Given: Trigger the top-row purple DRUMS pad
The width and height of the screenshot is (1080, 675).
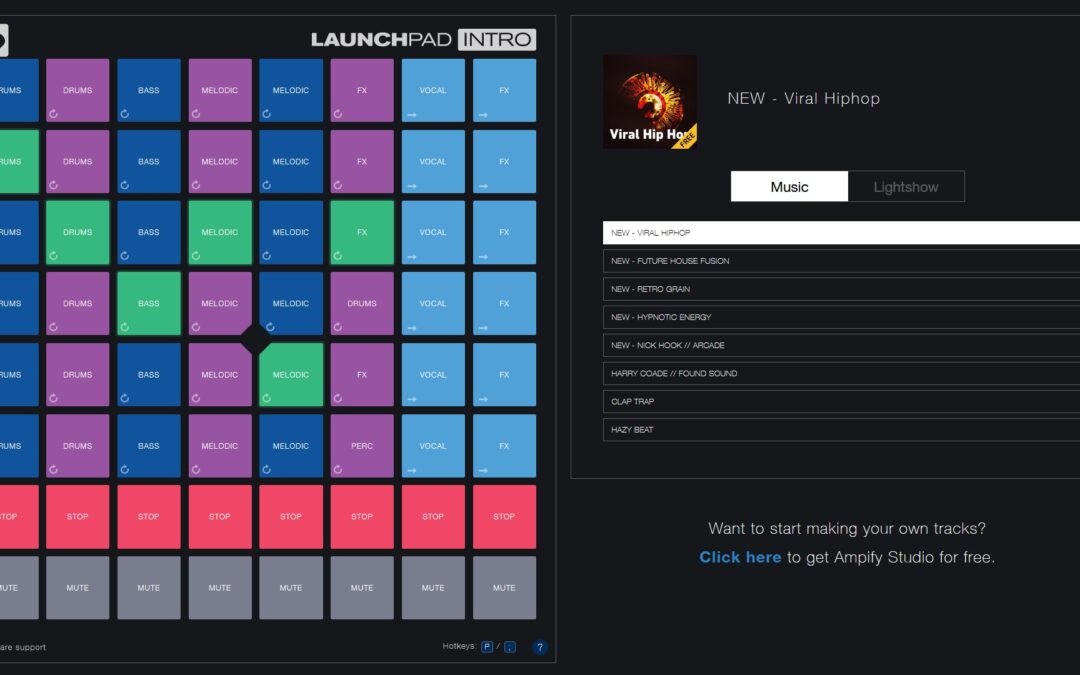Looking at the screenshot, I should coord(78,90).
